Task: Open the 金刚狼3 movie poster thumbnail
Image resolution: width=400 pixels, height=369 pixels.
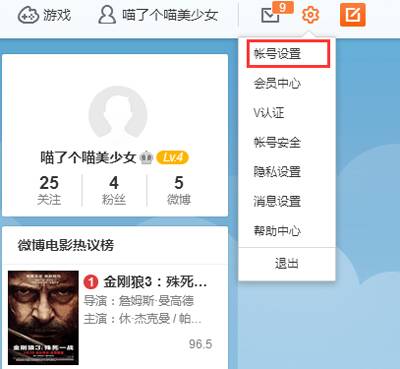Action: coord(43,318)
